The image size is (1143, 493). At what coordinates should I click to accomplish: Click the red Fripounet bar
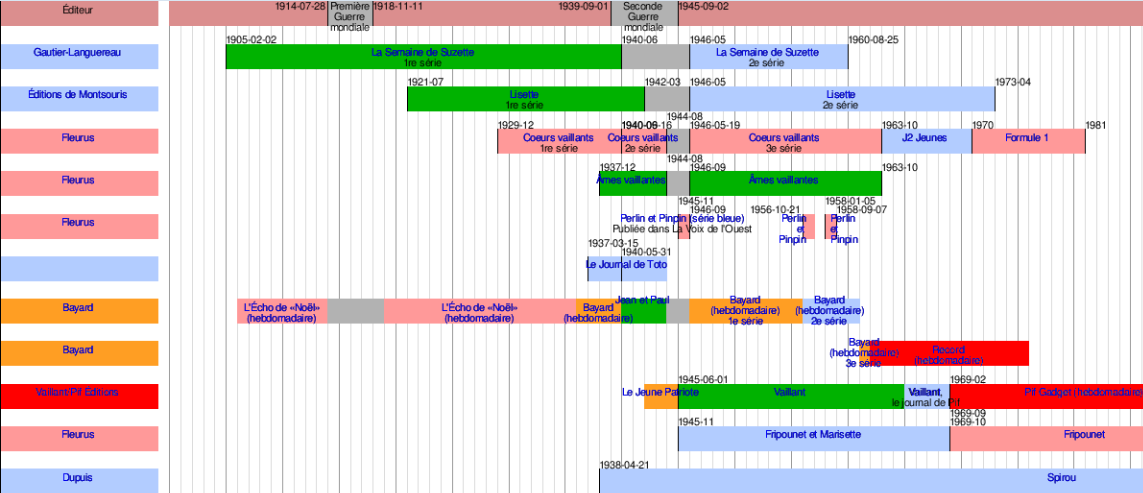[1046, 439]
